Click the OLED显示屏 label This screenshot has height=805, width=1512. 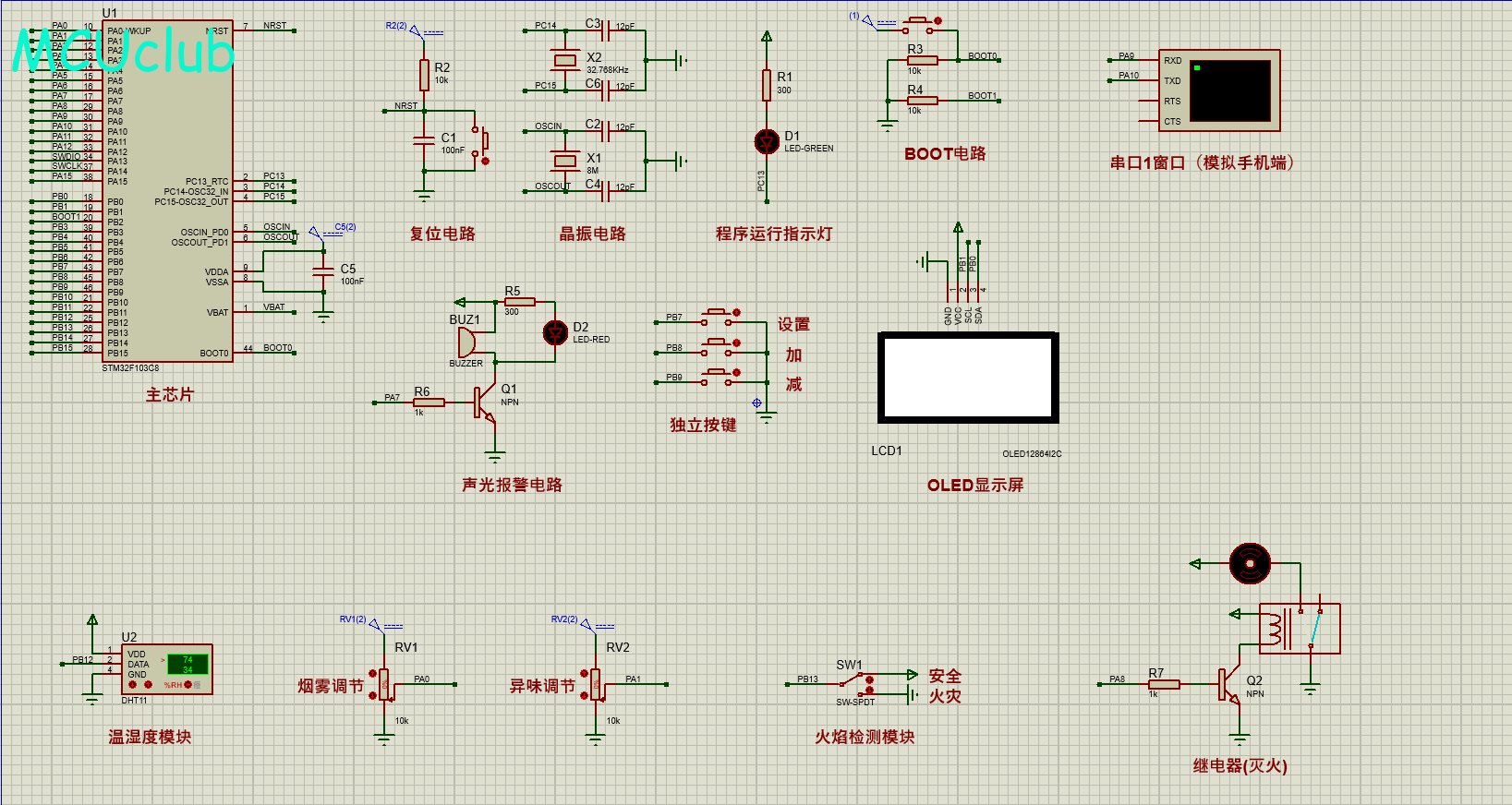coord(975,485)
